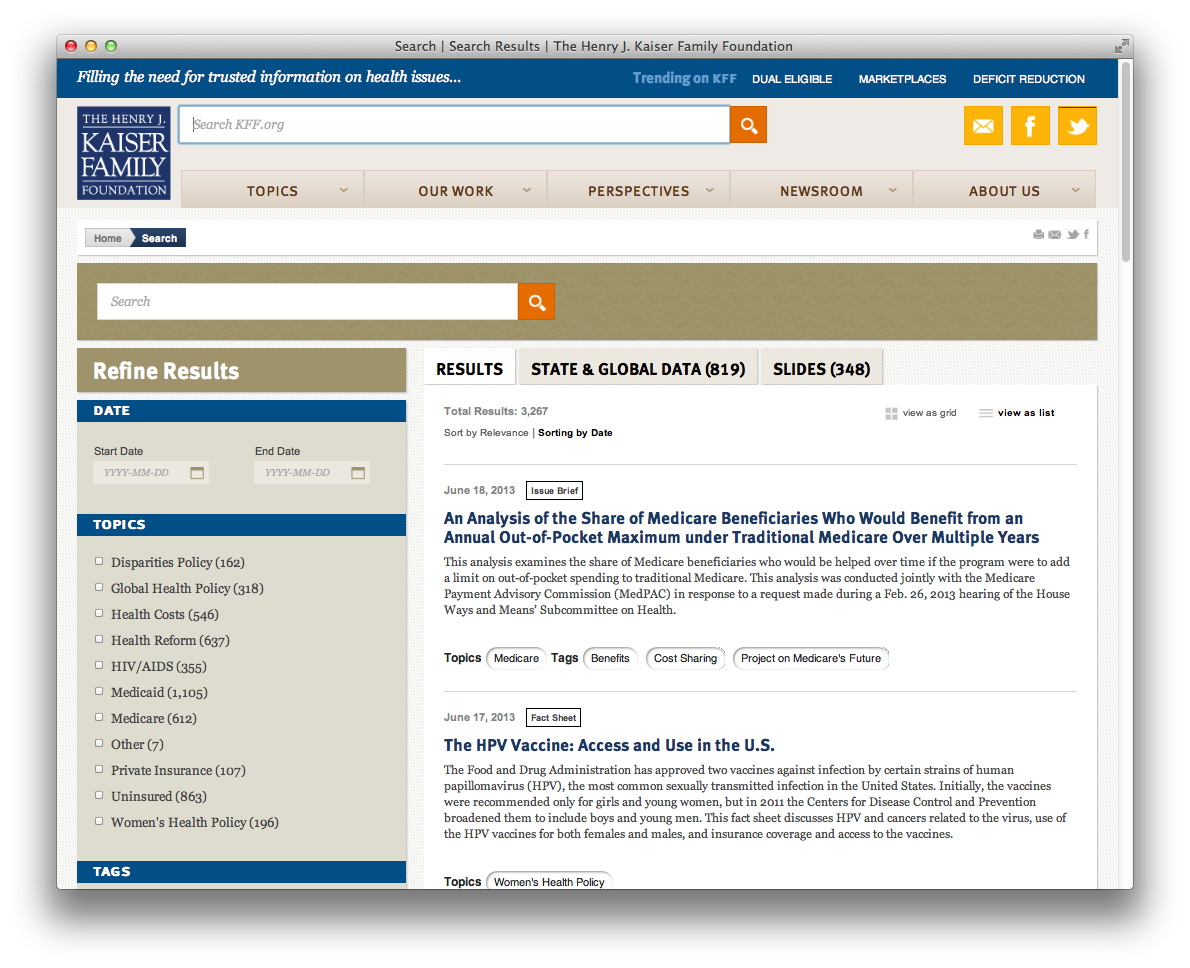Click the Women's Health Policy topic tag
Image resolution: width=1190 pixels, height=968 pixels.
tap(549, 881)
